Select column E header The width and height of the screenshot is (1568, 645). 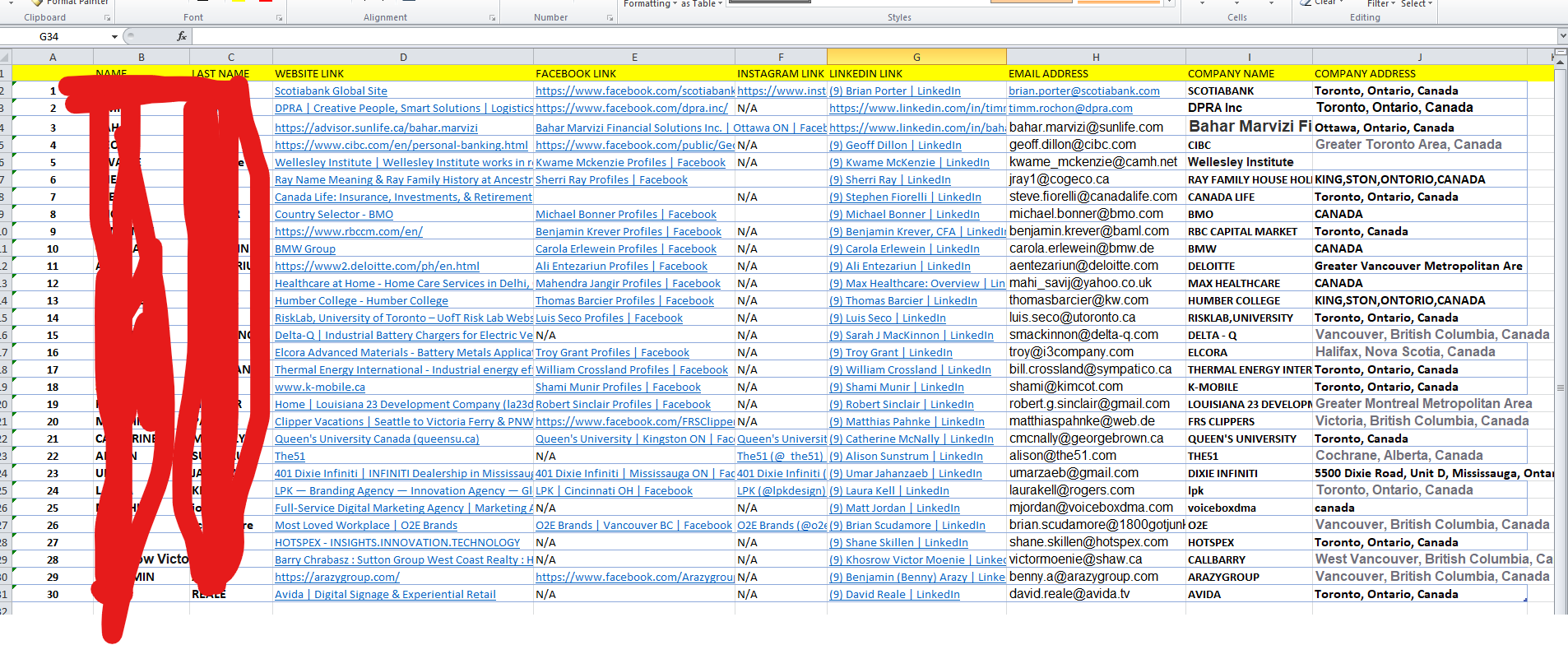point(634,57)
